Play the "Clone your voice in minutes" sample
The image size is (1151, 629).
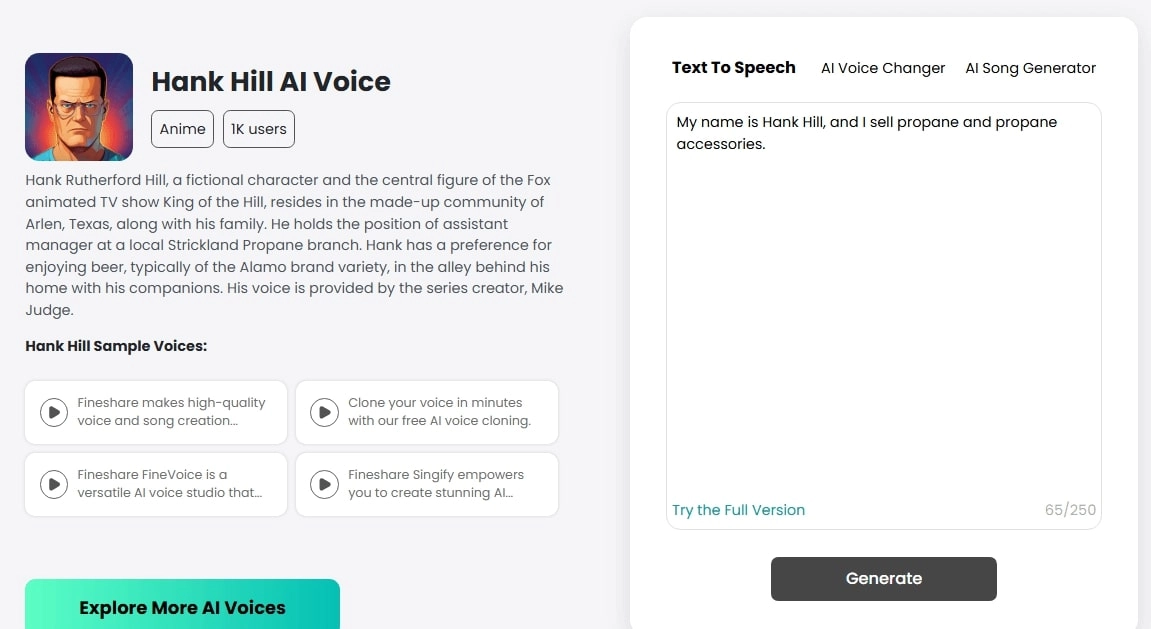click(324, 412)
